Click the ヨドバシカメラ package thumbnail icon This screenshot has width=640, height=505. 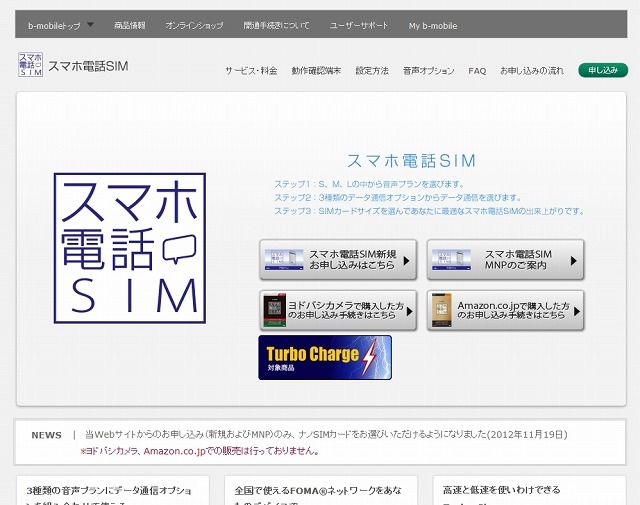tap(274, 310)
